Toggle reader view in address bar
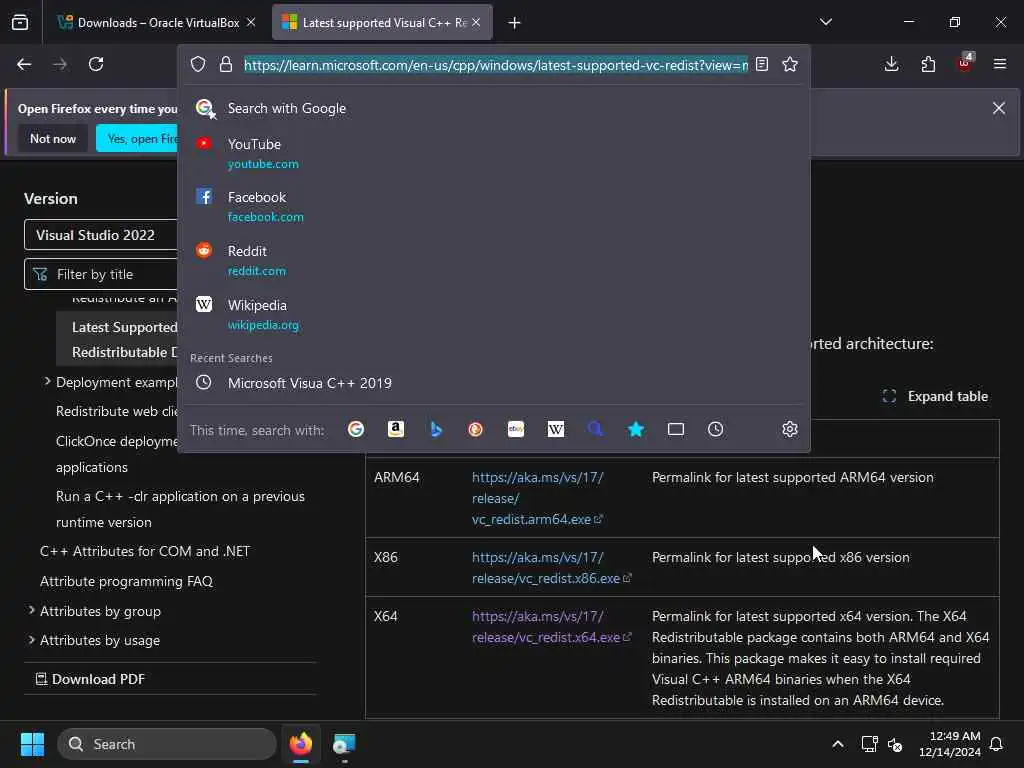The height and width of the screenshot is (768, 1024). click(x=761, y=64)
